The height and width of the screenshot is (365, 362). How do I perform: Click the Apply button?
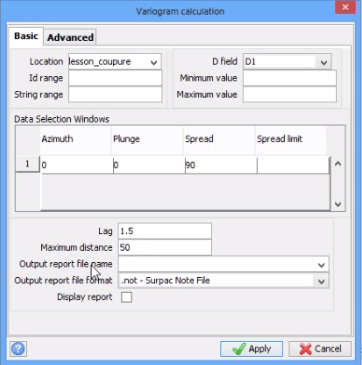pos(251,349)
